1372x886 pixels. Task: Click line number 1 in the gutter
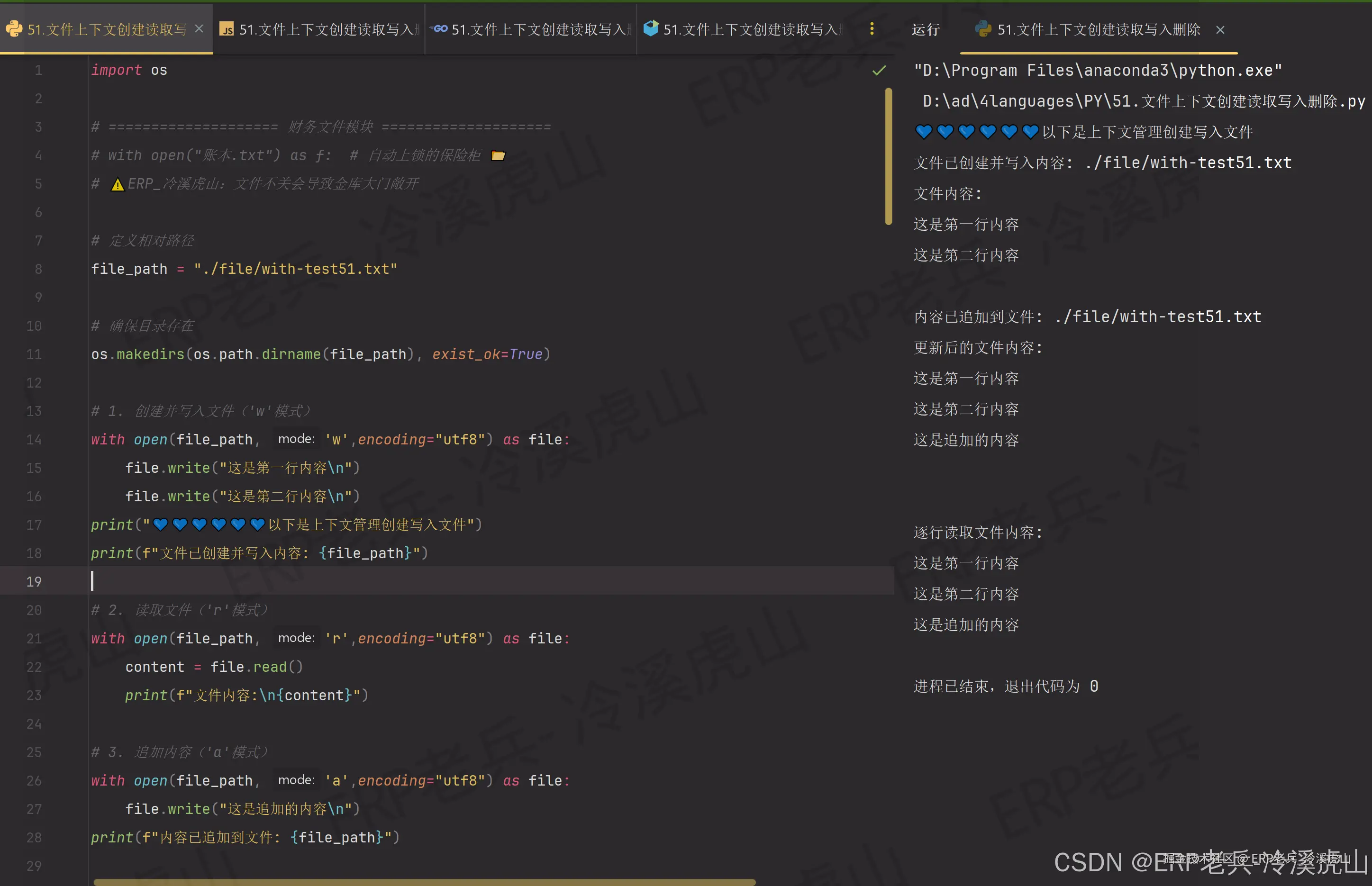pyautogui.click(x=38, y=70)
